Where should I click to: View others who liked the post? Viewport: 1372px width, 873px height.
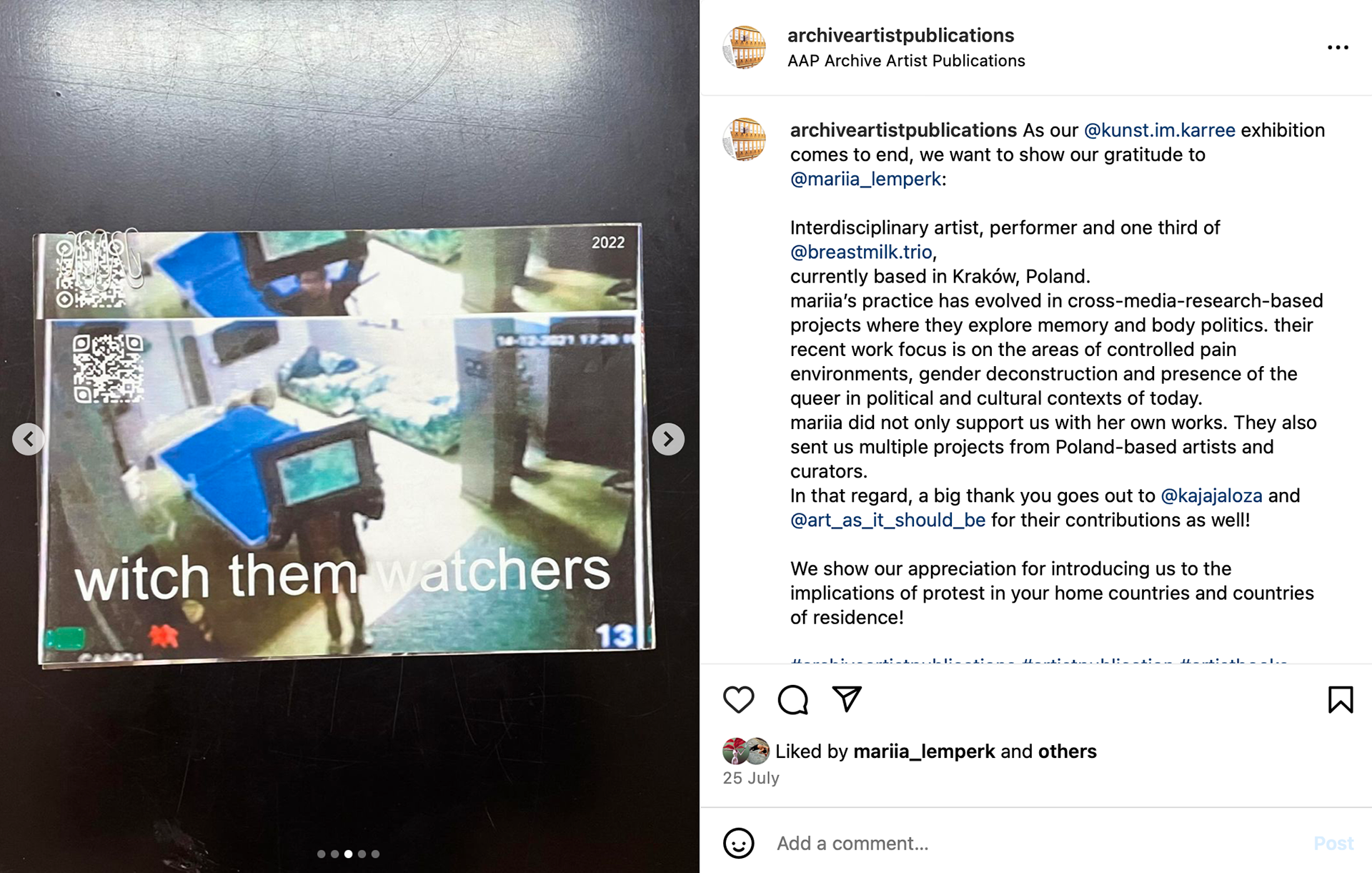pyautogui.click(x=1067, y=751)
